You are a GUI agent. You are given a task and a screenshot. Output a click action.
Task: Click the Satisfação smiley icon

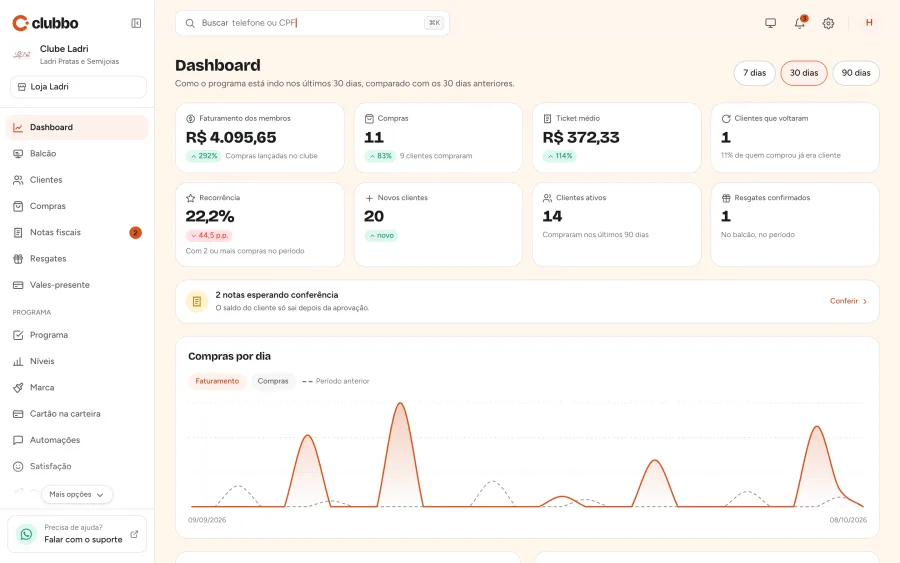click(18, 466)
